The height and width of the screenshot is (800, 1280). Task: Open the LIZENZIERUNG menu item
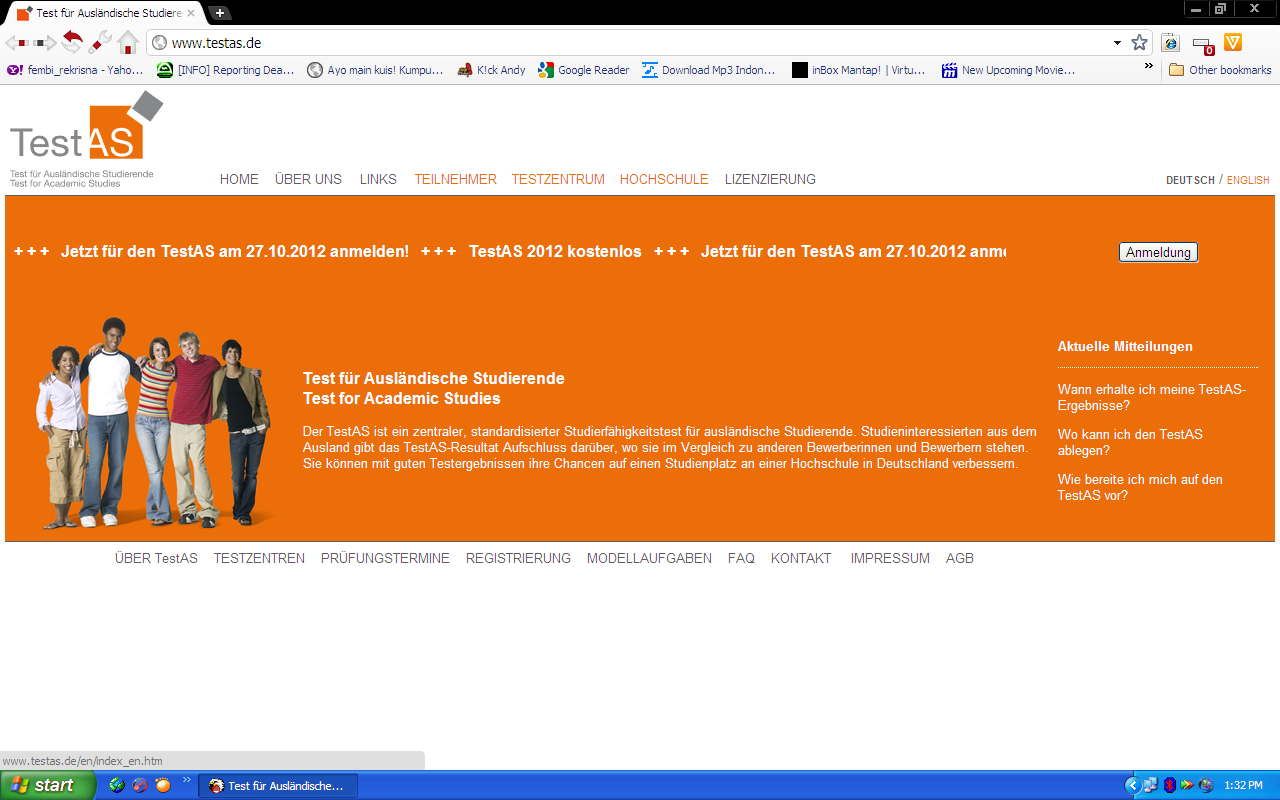[x=770, y=180]
